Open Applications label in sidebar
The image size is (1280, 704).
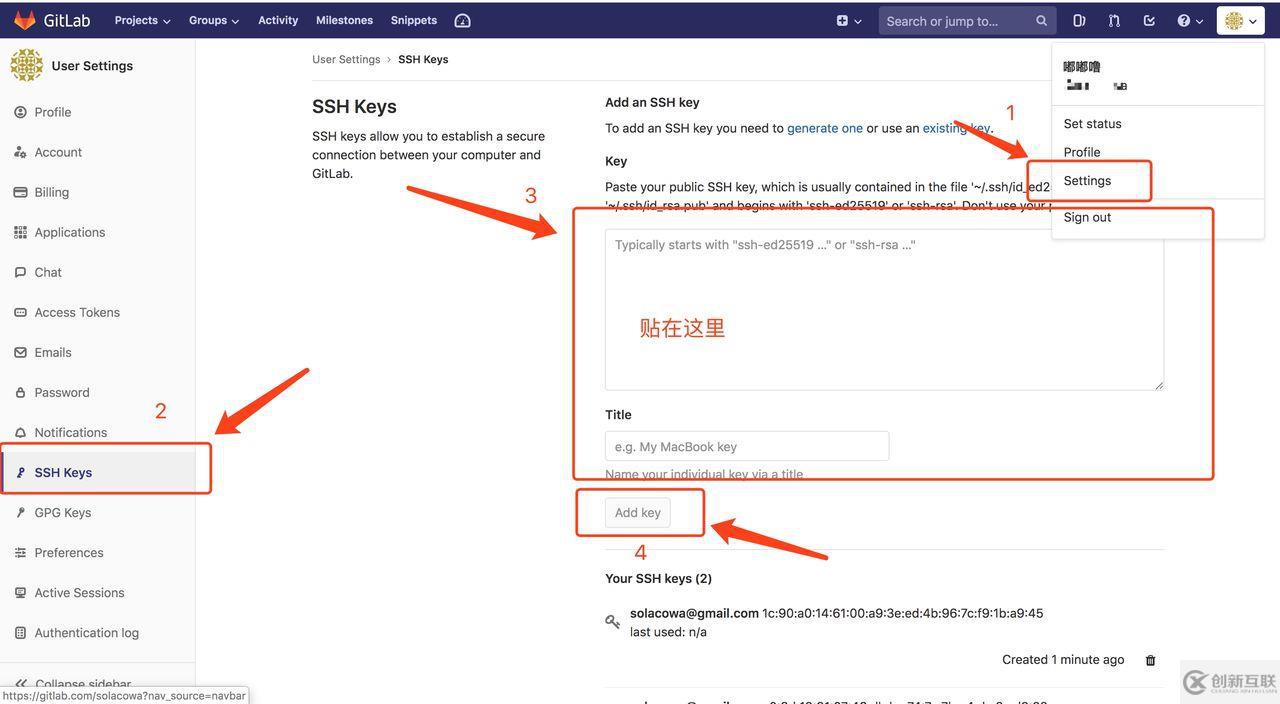pos(70,232)
